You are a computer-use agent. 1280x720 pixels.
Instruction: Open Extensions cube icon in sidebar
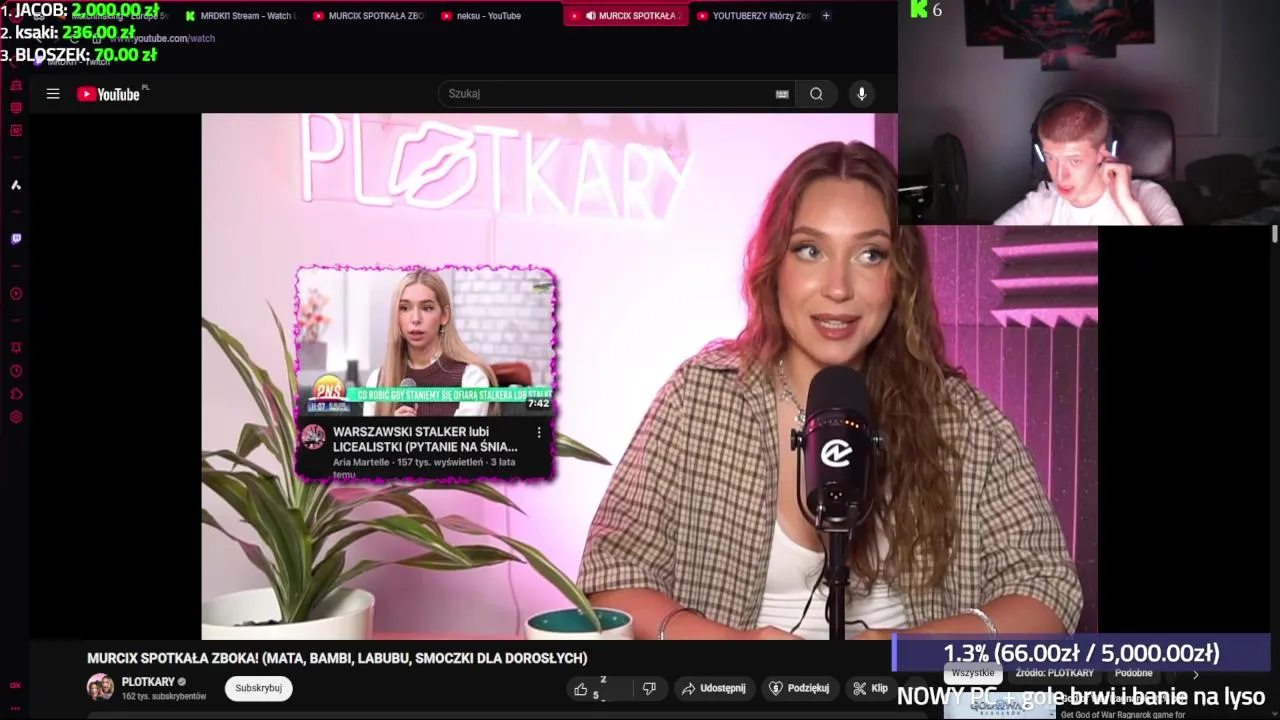(16, 394)
